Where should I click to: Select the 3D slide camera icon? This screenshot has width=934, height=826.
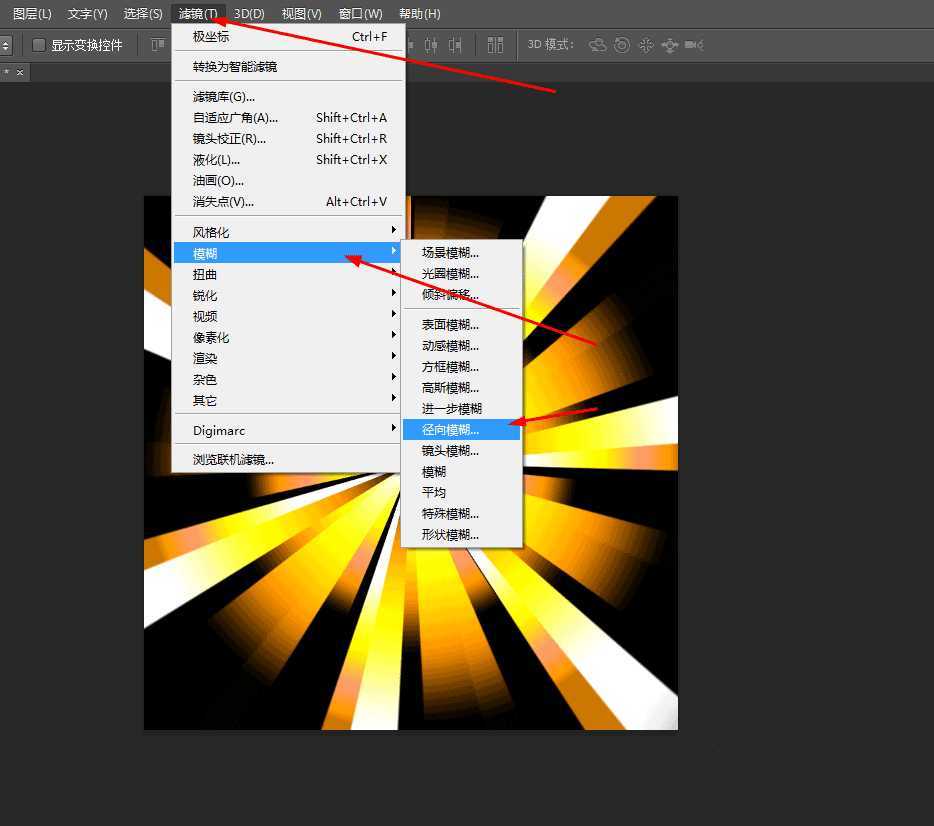coord(670,45)
